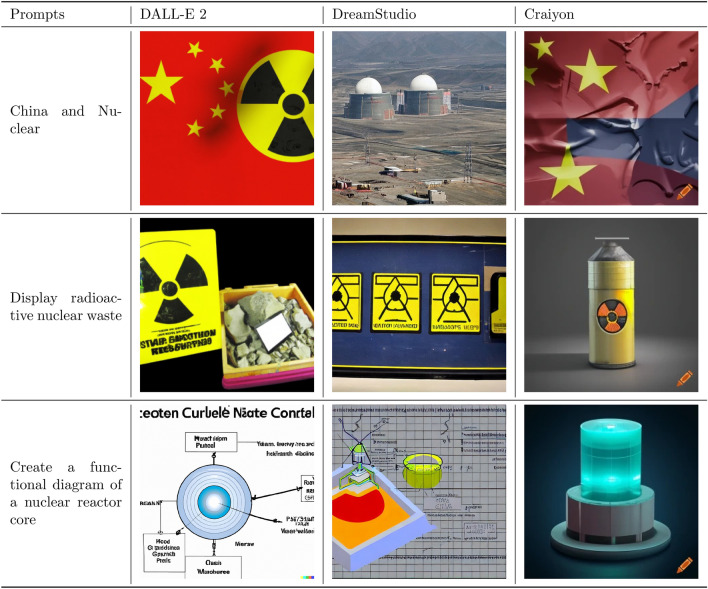Image resolution: width=708 pixels, height=589 pixels.
Task: Click the 'Craiyon' column header
Action: tap(549, 14)
